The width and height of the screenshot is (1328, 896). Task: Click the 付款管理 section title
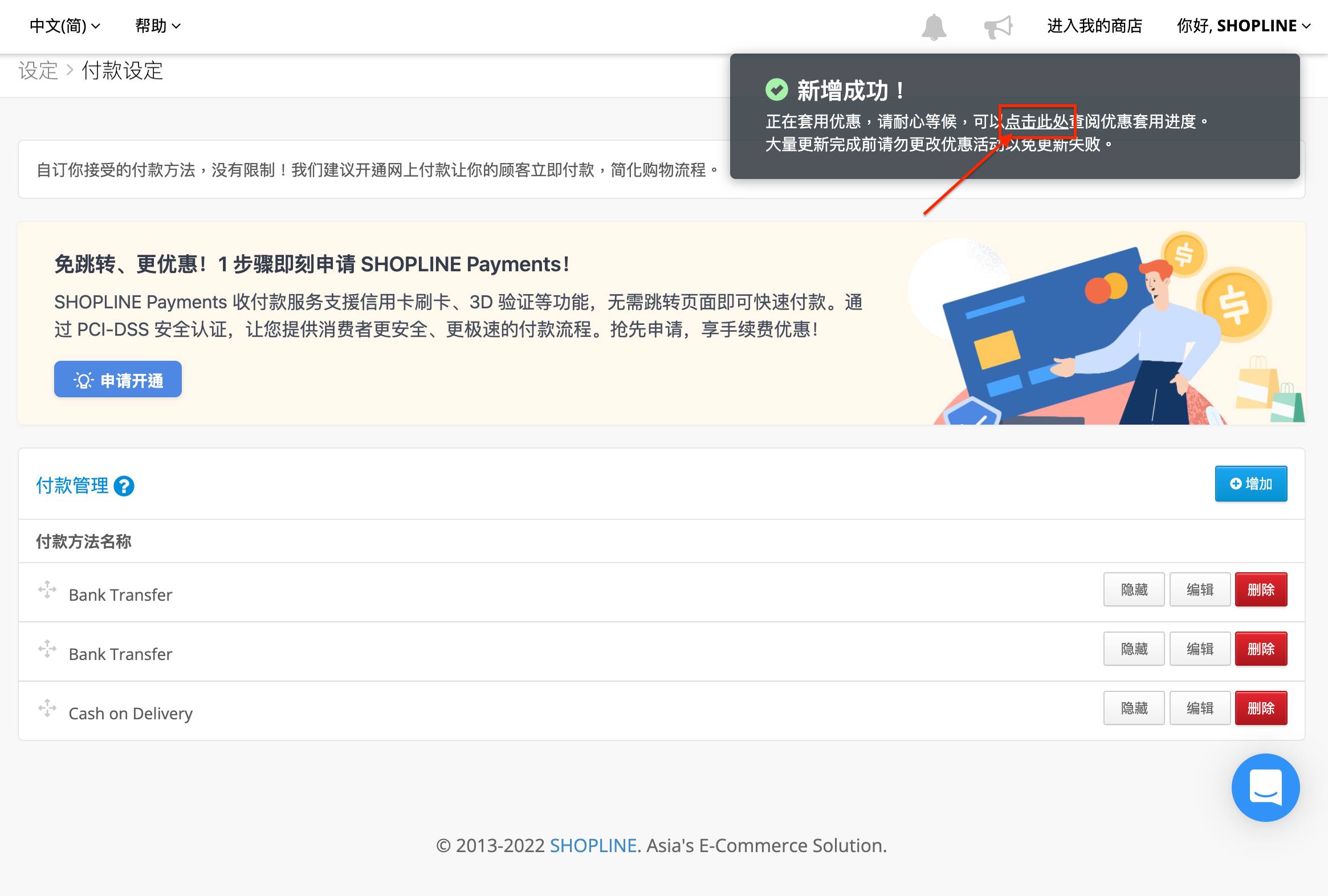(72, 486)
